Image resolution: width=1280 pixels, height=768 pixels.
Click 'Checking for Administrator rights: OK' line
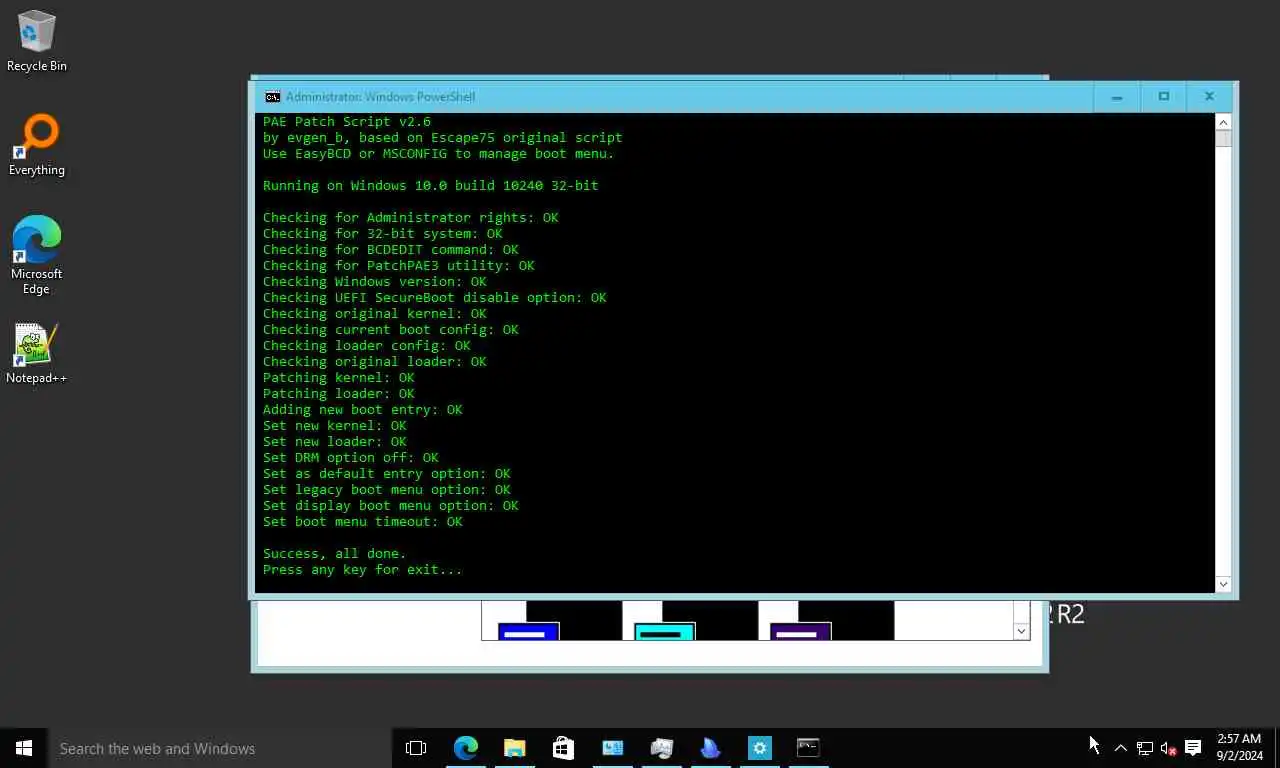coord(411,218)
